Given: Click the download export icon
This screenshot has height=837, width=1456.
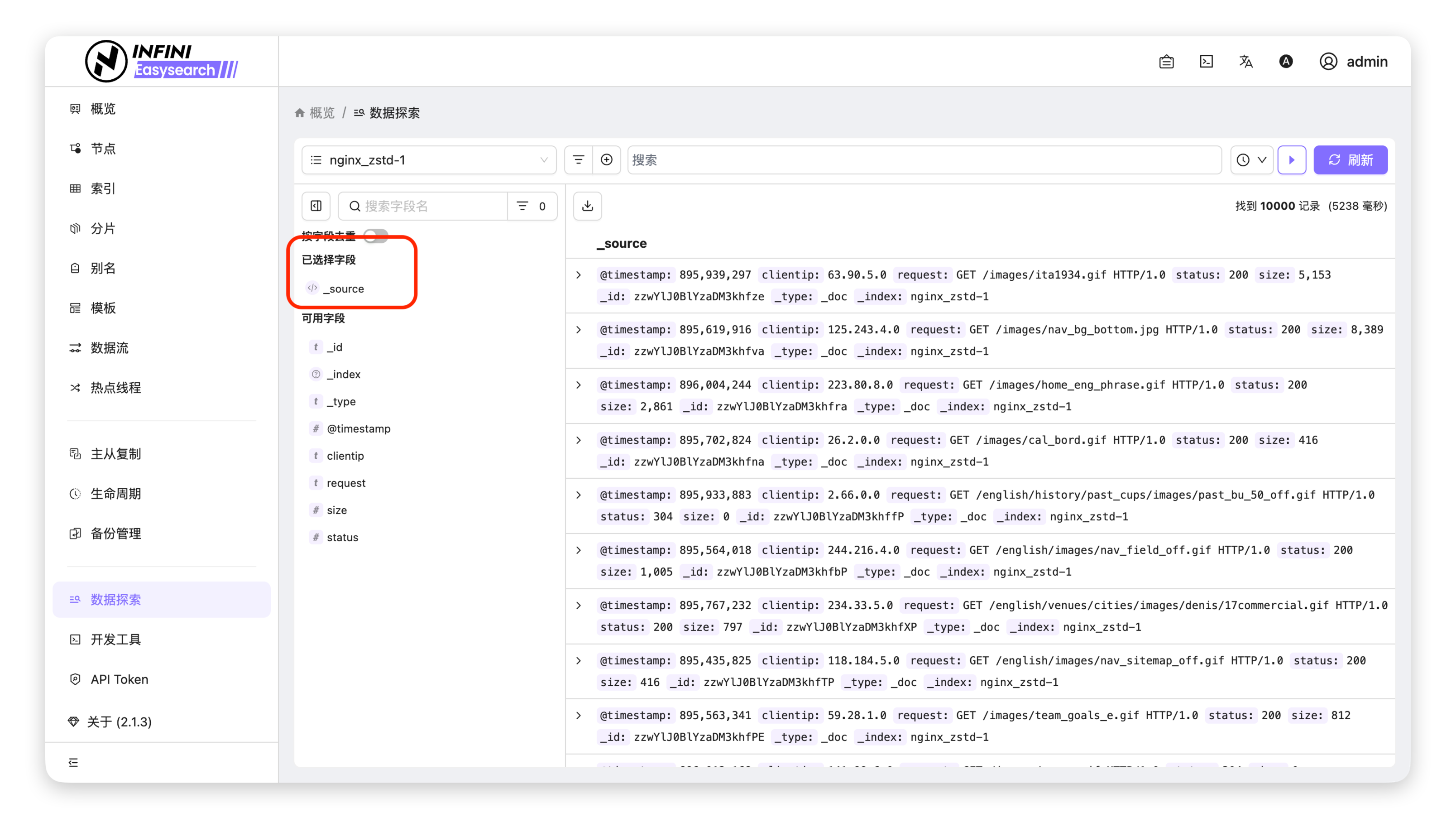Looking at the screenshot, I should click(587, 206).
